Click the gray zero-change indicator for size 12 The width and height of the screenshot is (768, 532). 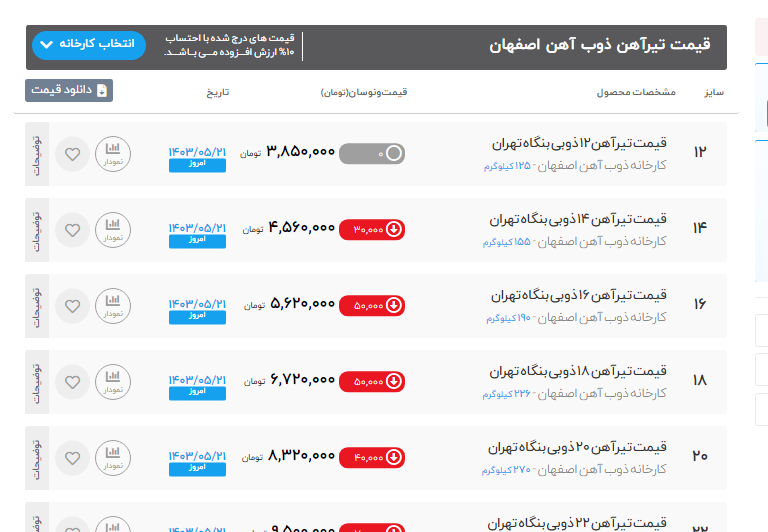pyautogui.click(x=372, y=153)
